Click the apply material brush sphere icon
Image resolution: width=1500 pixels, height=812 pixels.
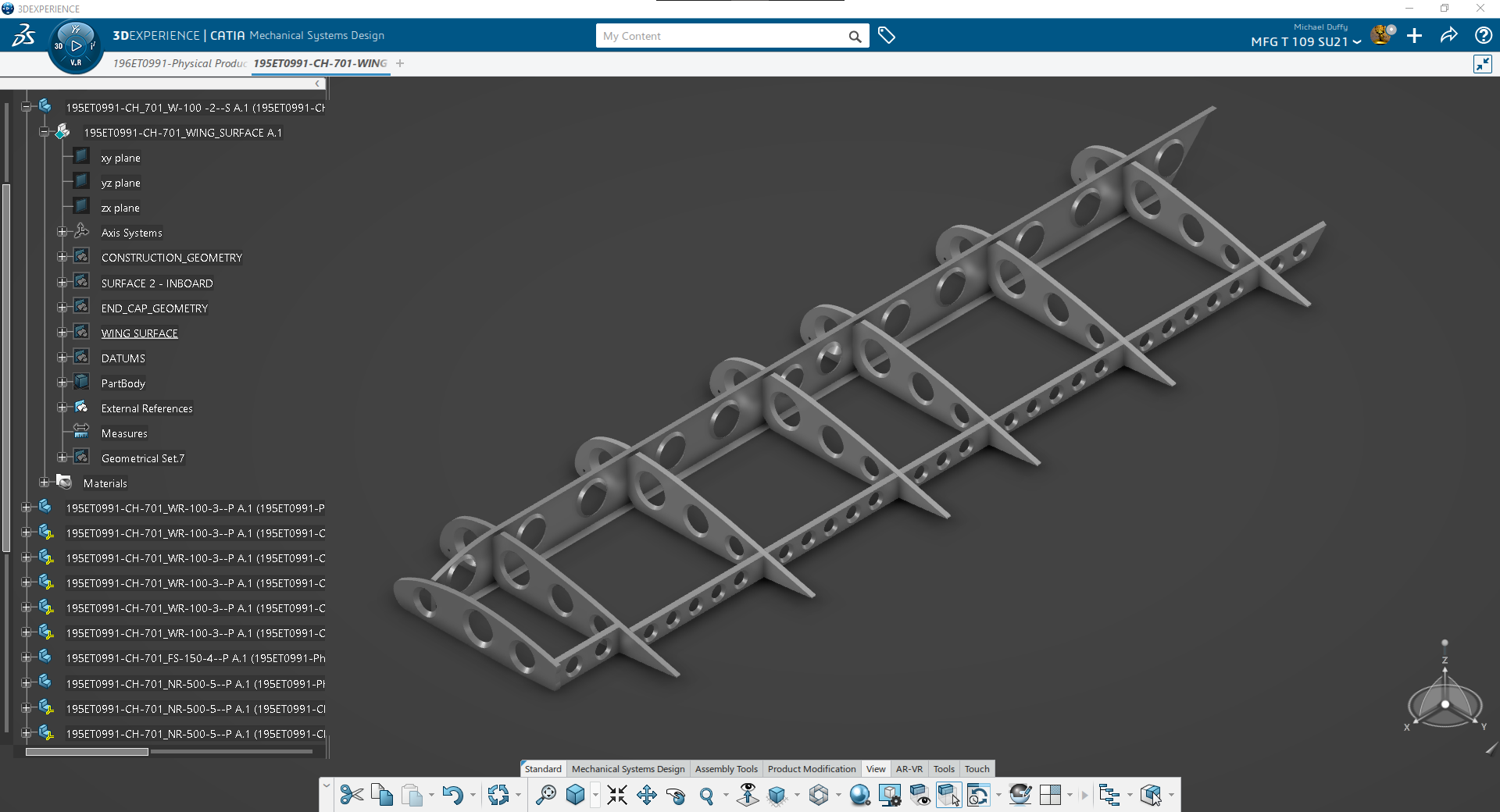(1020, 795)
